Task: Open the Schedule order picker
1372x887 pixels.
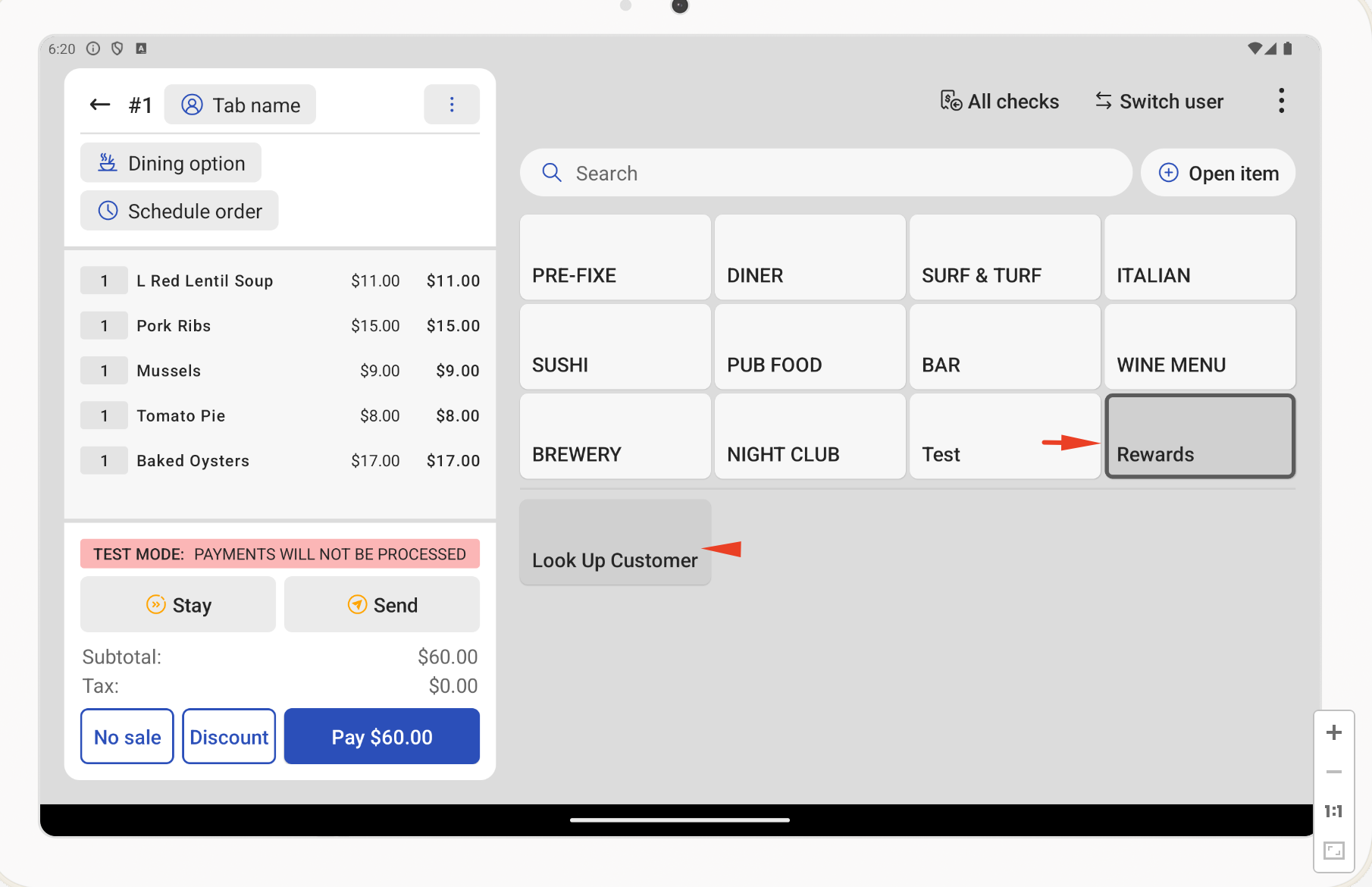Action: tap(180, 211)
